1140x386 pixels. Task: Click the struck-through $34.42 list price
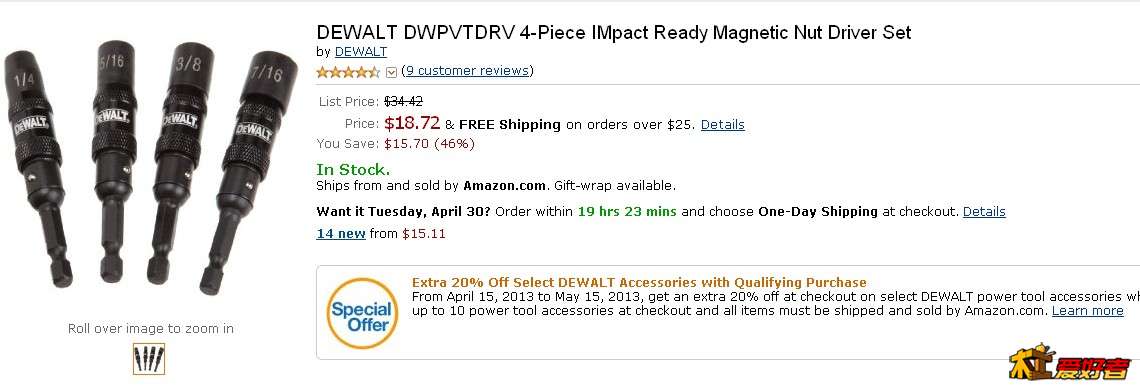click(x=404, y=102)
